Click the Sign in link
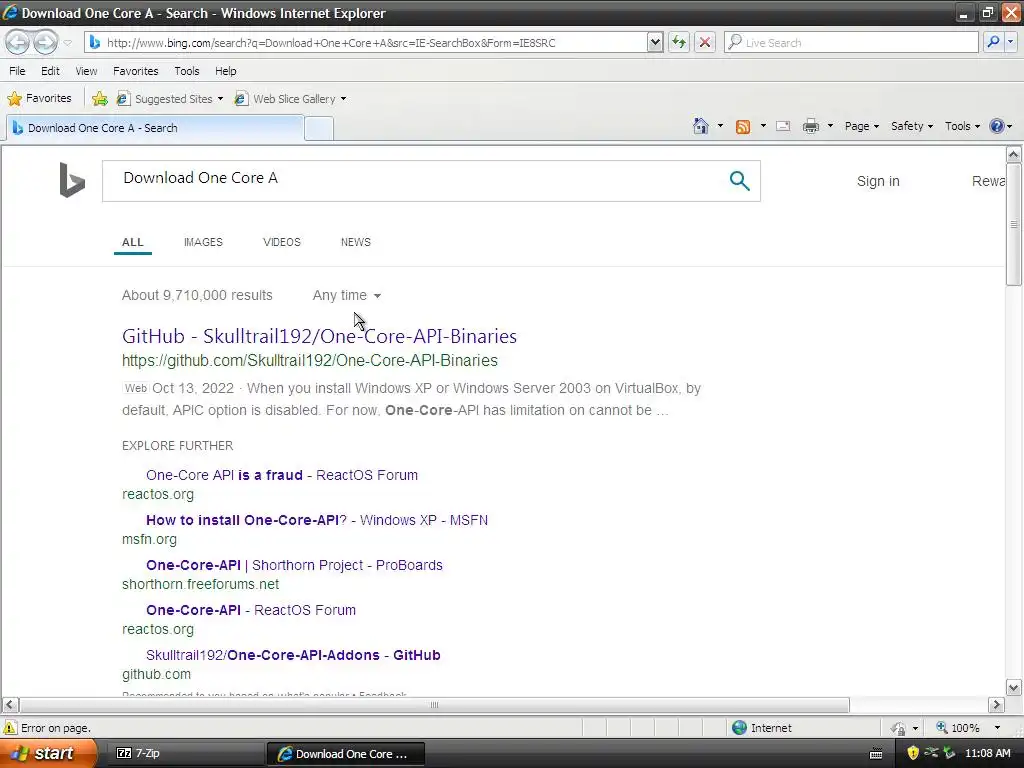 878,181
